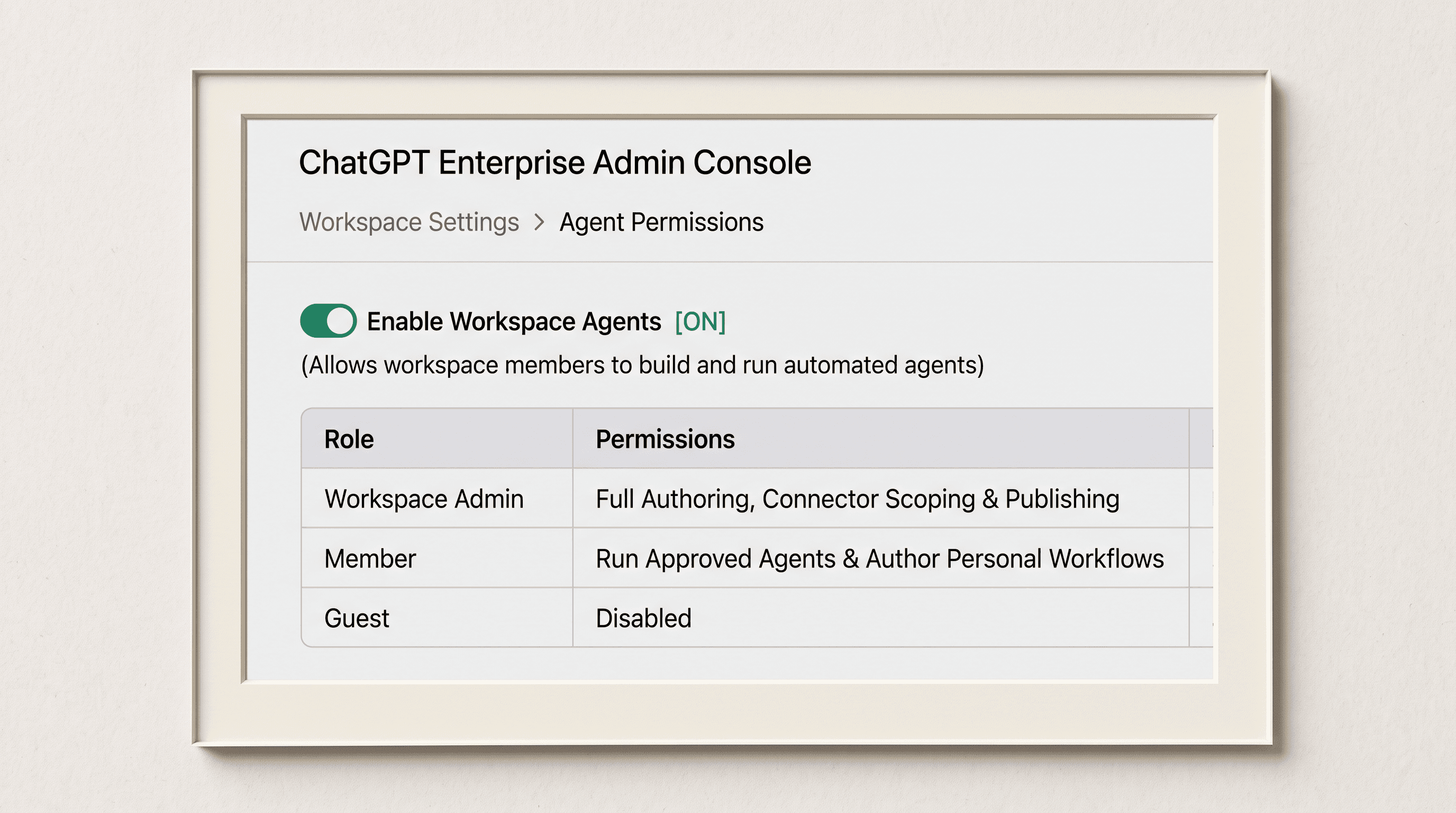
Task: Click the Enable Workspace Agents label
Action: (514, 322)
